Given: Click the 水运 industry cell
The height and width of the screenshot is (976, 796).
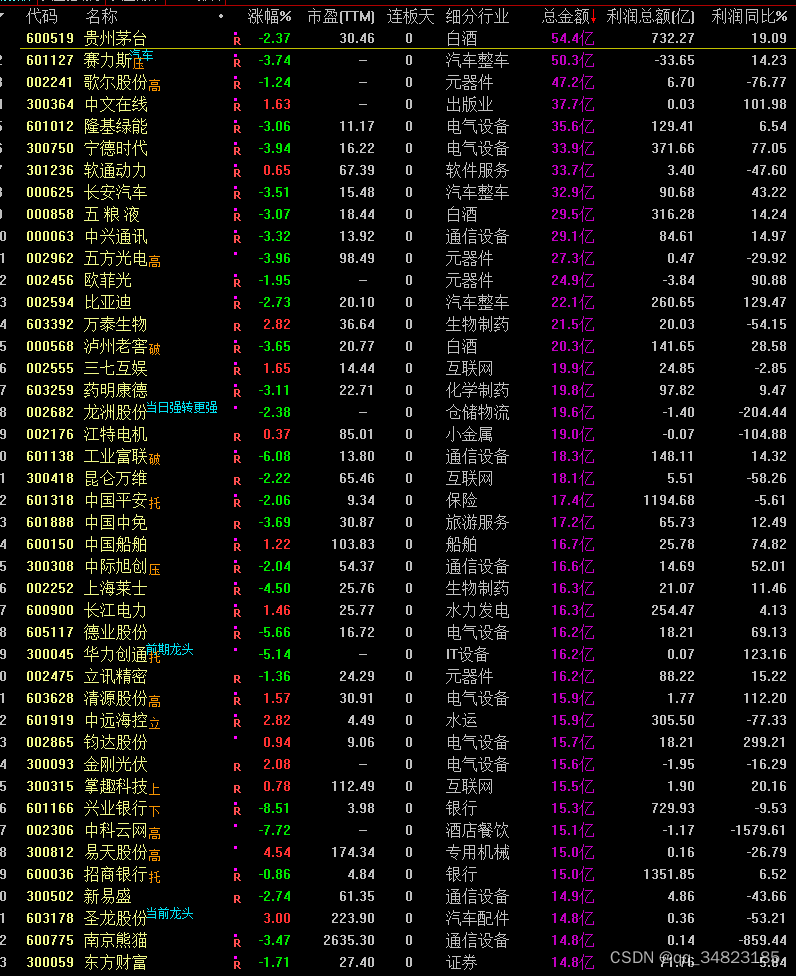Looking at the screenshot, I should 461,720.
